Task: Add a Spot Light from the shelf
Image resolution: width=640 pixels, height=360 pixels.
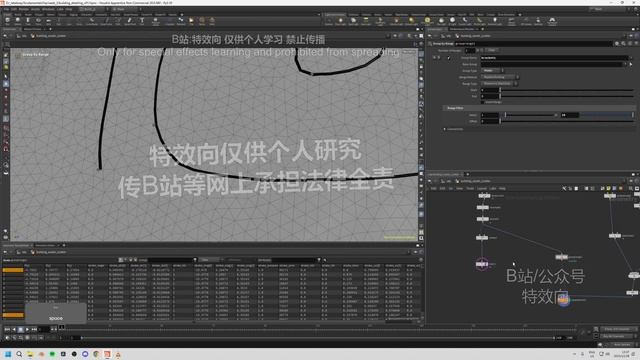Action: [353, 21]
